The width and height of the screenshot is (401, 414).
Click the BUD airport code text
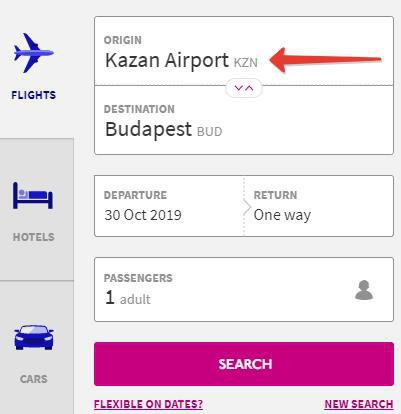coord(209,132)
